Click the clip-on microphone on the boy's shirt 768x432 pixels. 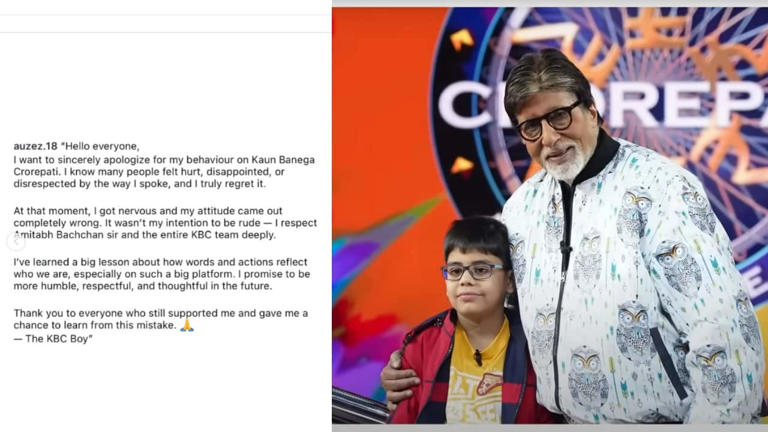478,358
